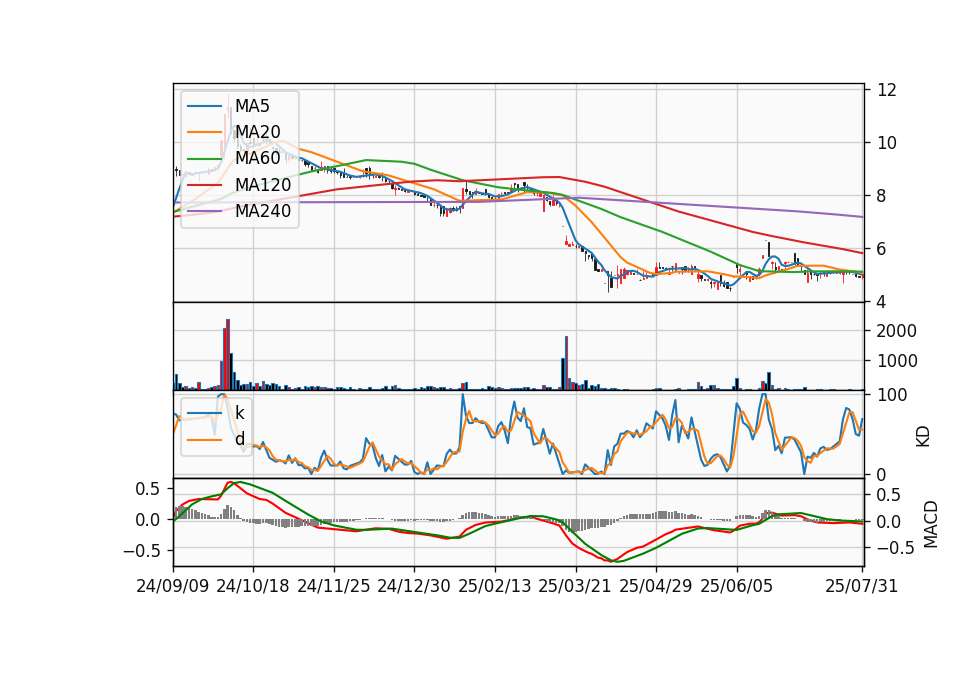Click the date label 25/03/21
The height and width of the screenshot is (690, 960).
(x=575, y=586)
